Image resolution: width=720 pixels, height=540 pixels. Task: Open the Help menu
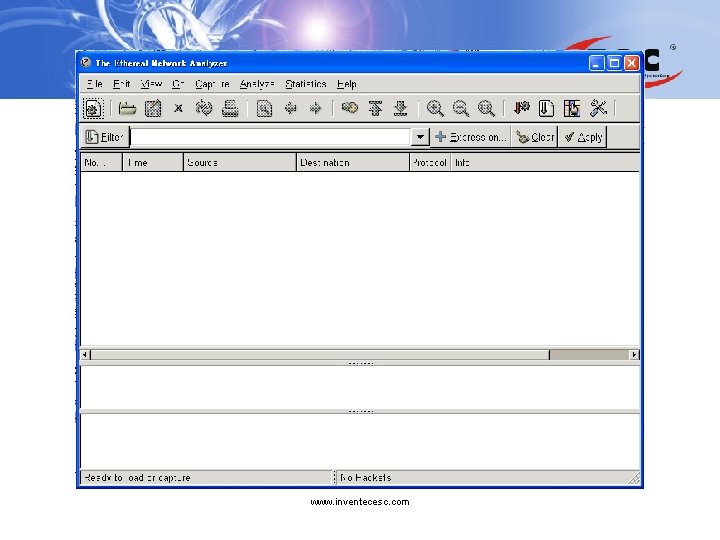point(347,84)
